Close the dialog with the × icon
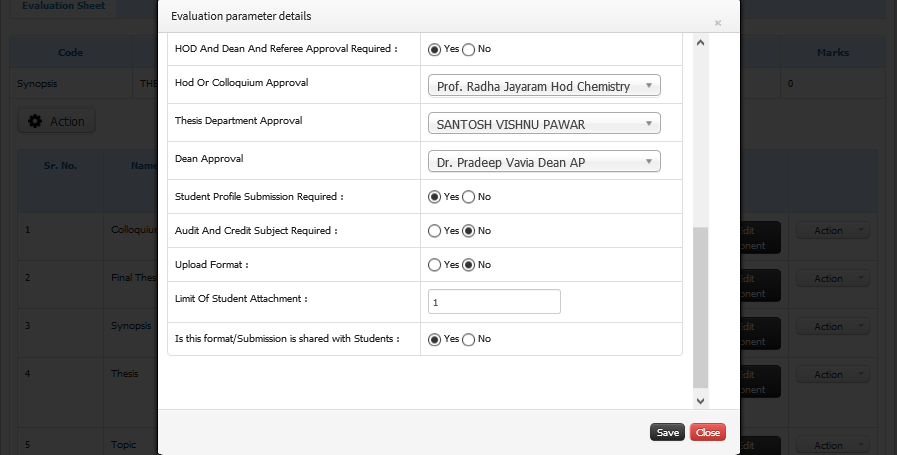 coord(717,23)
